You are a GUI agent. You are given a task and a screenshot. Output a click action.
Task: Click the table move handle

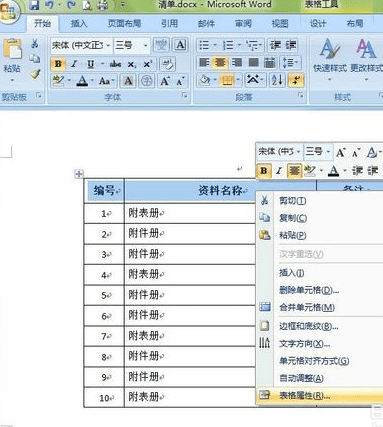pyautogui.click(x=79, y=174)
